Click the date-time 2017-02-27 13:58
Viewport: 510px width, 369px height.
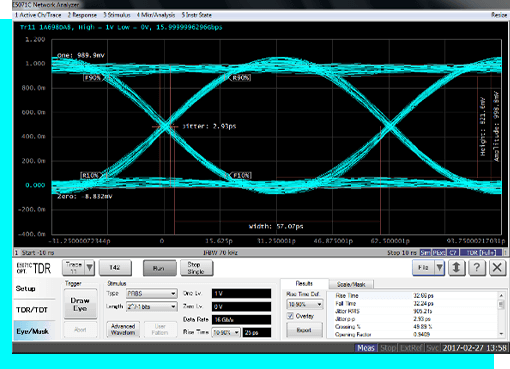474,348
